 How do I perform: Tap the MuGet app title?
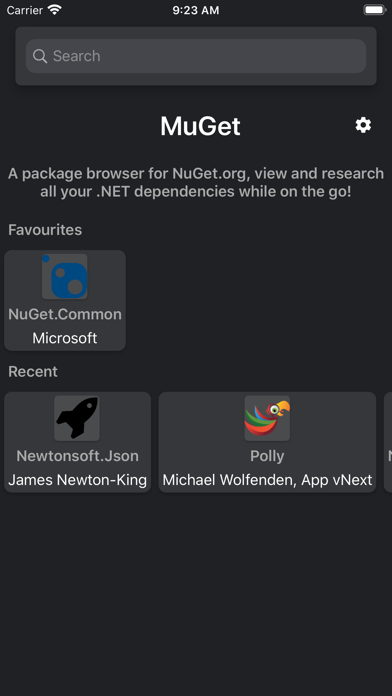coord(200,126)
